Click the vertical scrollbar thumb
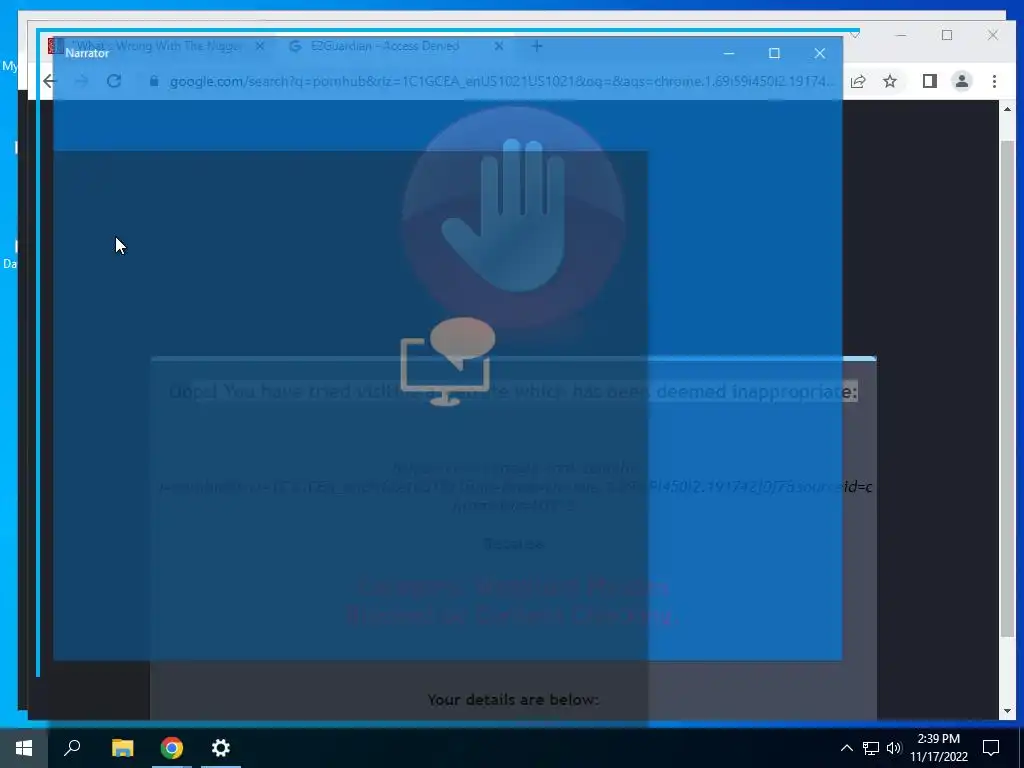 (1007, 389)
